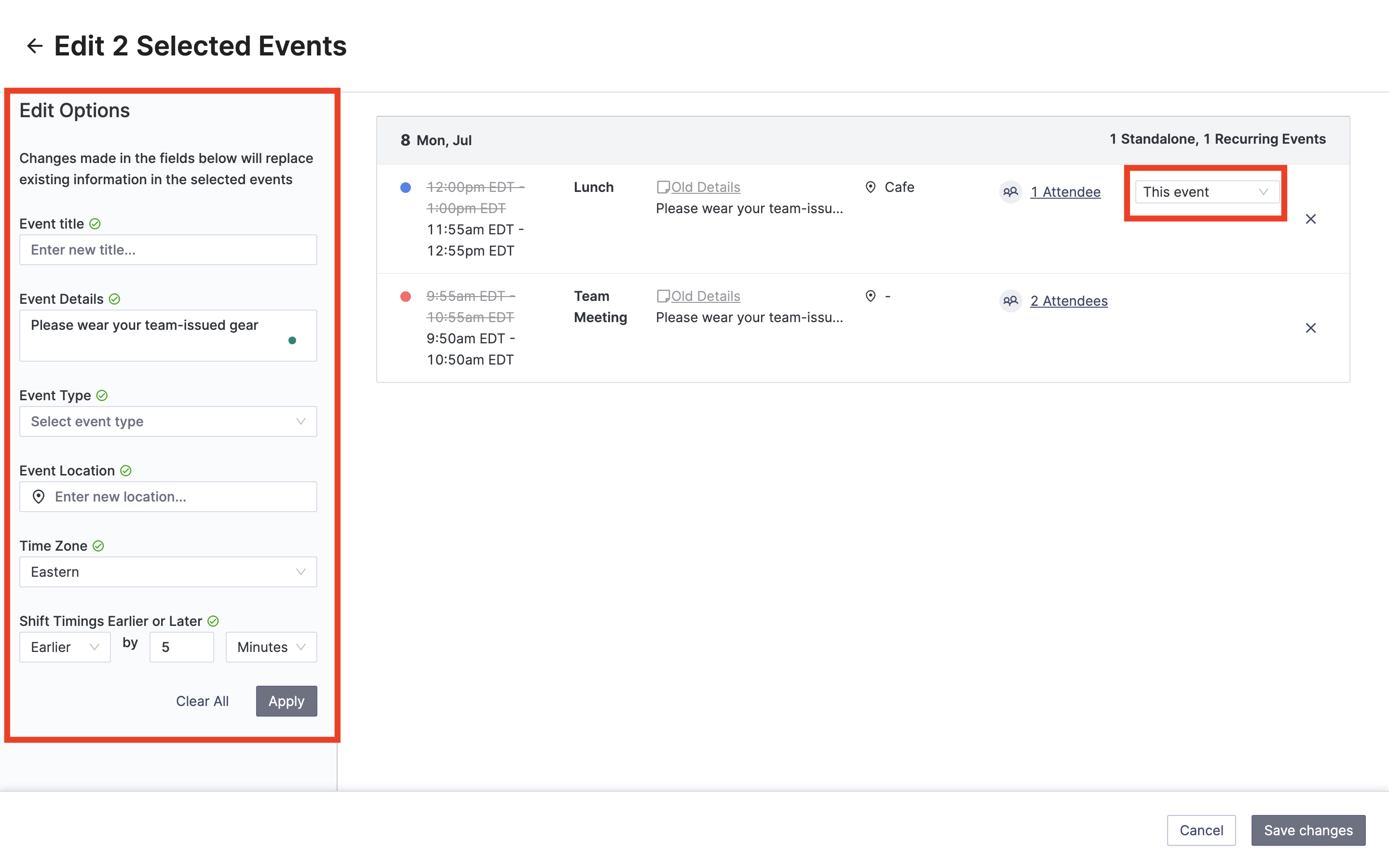This screenshot has height=868, width=1389.
Task: Click the green check icon beside Event Type
Action: 102,395
